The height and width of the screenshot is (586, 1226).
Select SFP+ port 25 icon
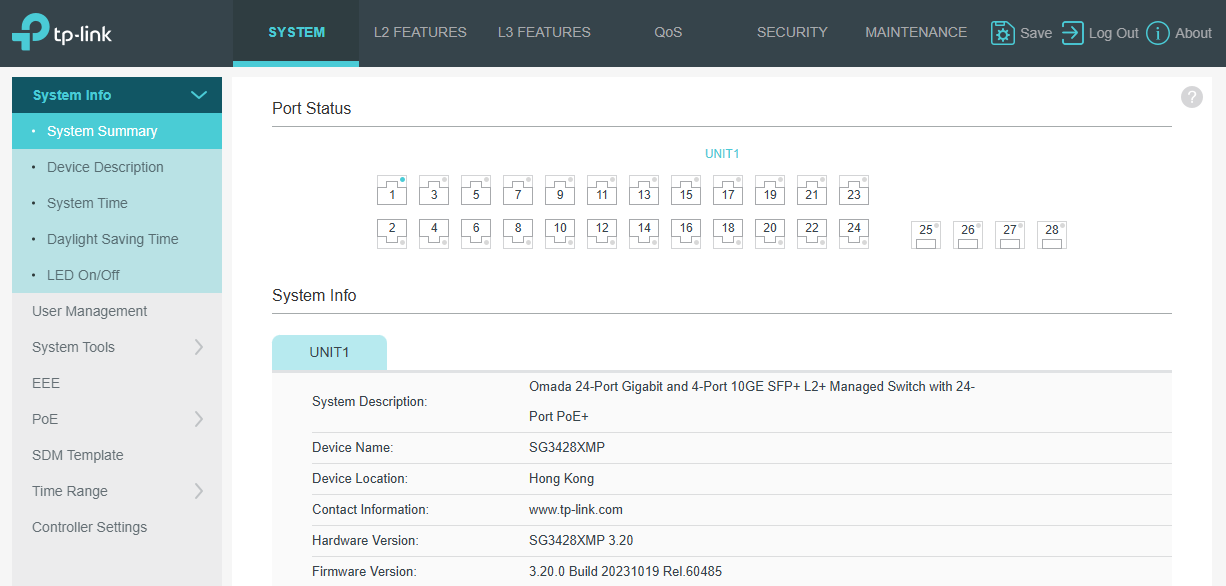click(x=926, y=235)
